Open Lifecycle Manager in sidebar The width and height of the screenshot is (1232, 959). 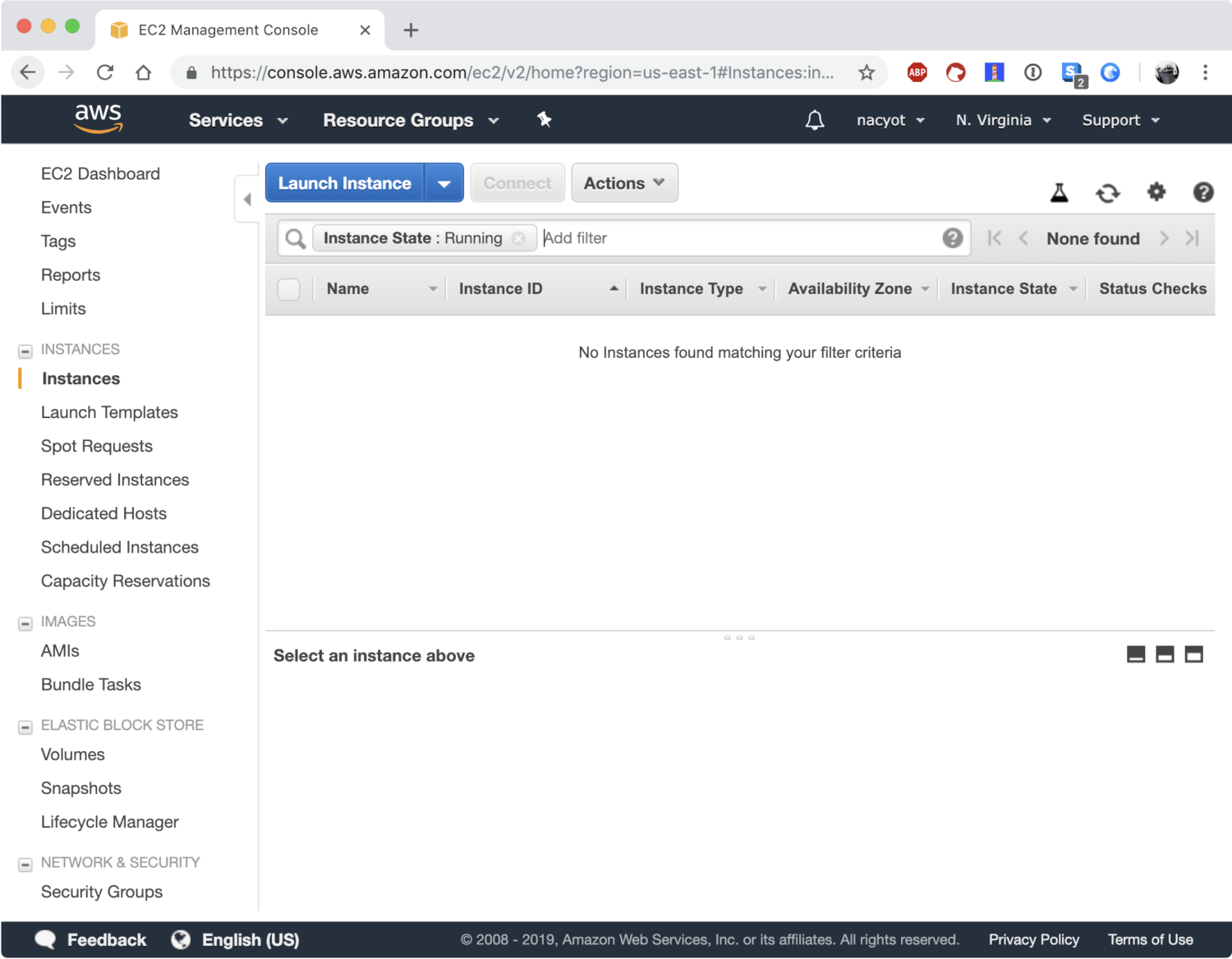[x=110, y=822]
